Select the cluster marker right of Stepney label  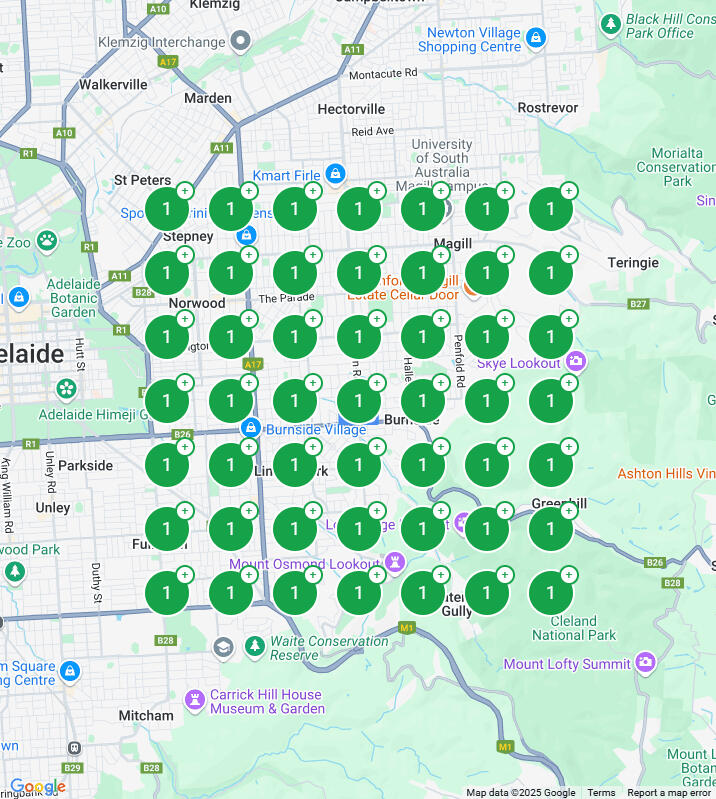tap(231, 273)
